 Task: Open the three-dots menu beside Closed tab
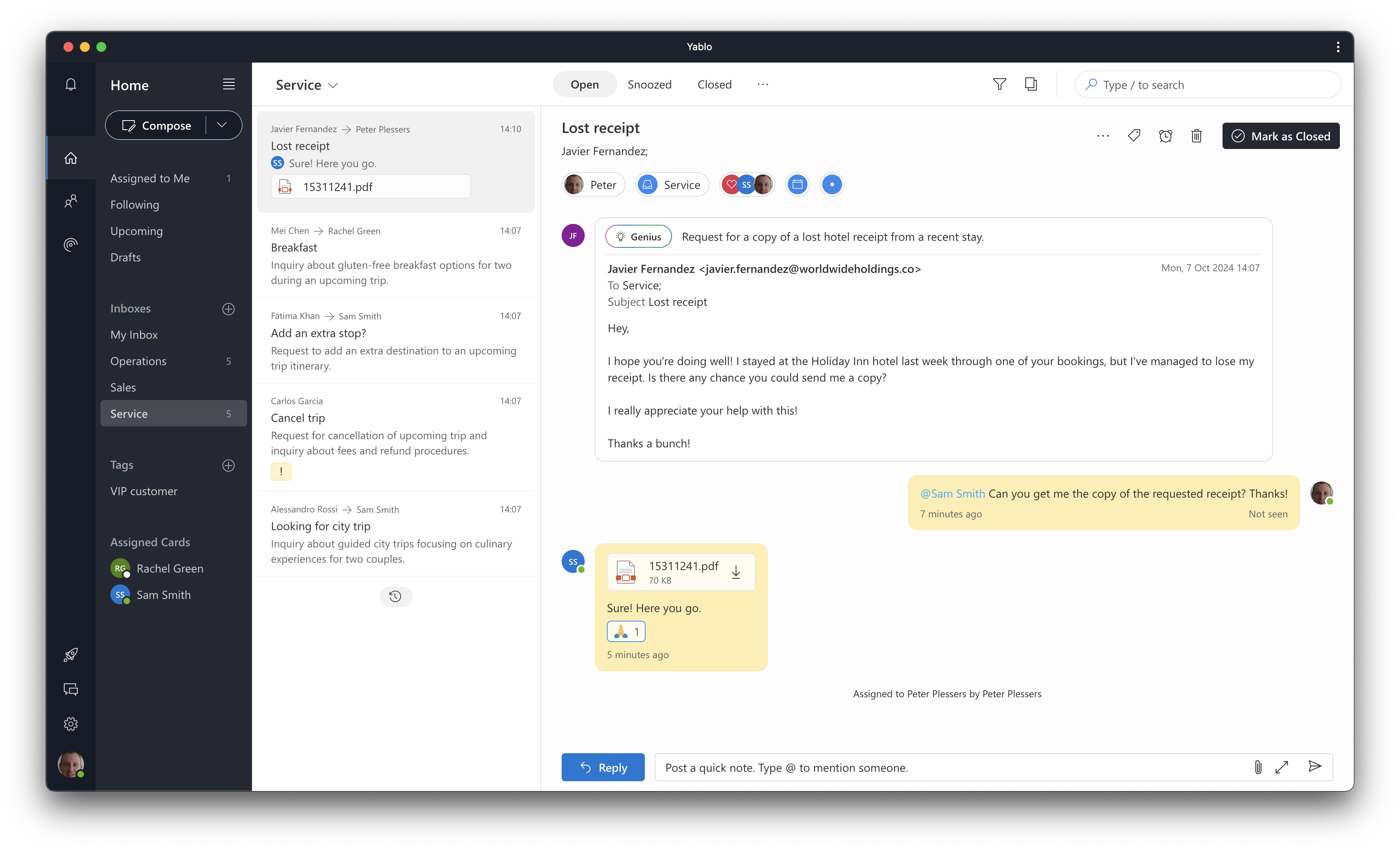(763, 85)
